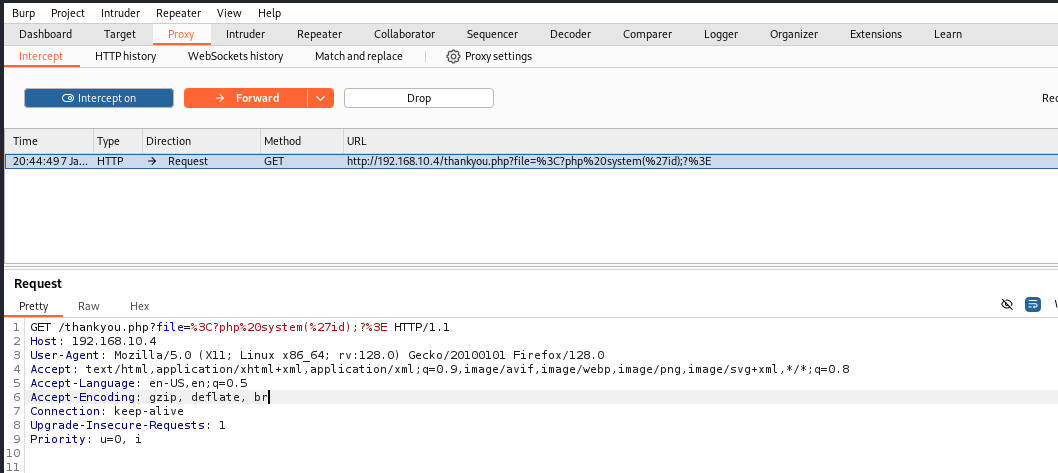Open the Burp menu

[x=24, y=13]
